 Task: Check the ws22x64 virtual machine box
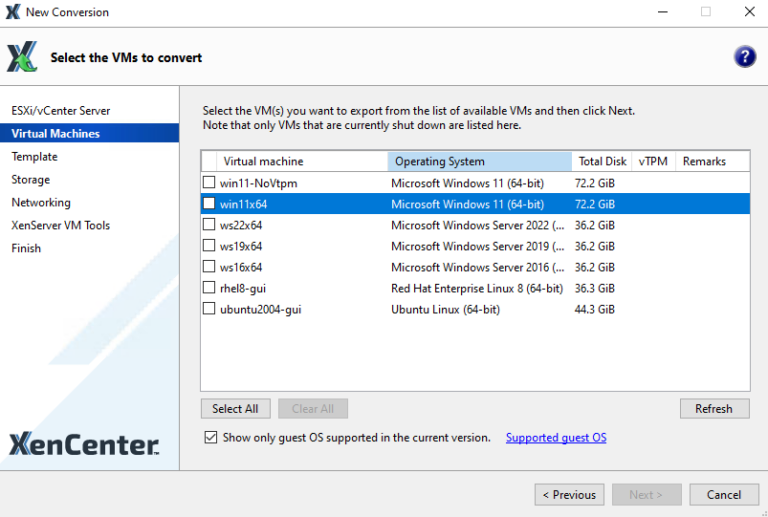coord(209,225)
